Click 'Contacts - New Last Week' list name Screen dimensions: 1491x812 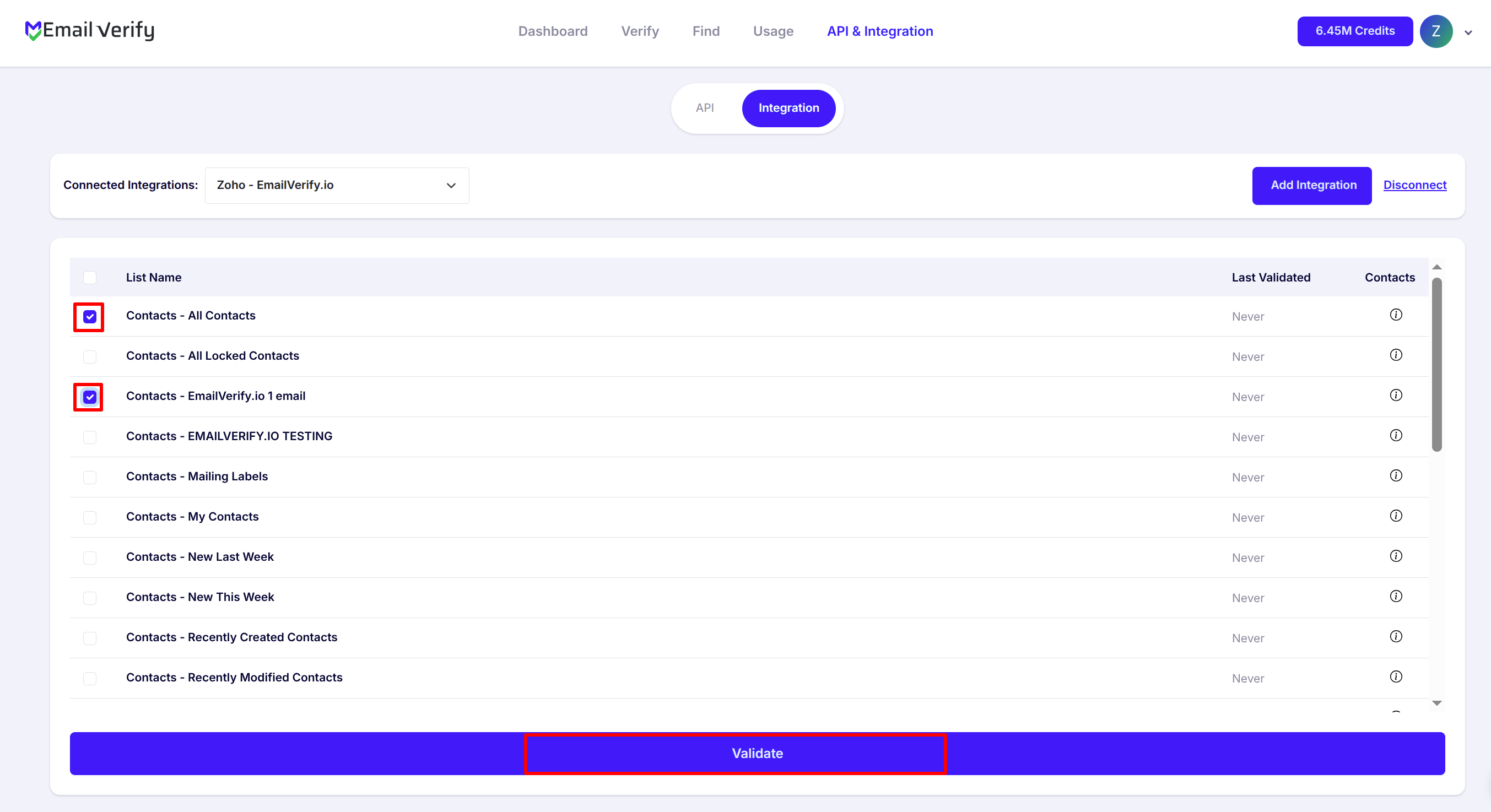[x=200, y=557]
